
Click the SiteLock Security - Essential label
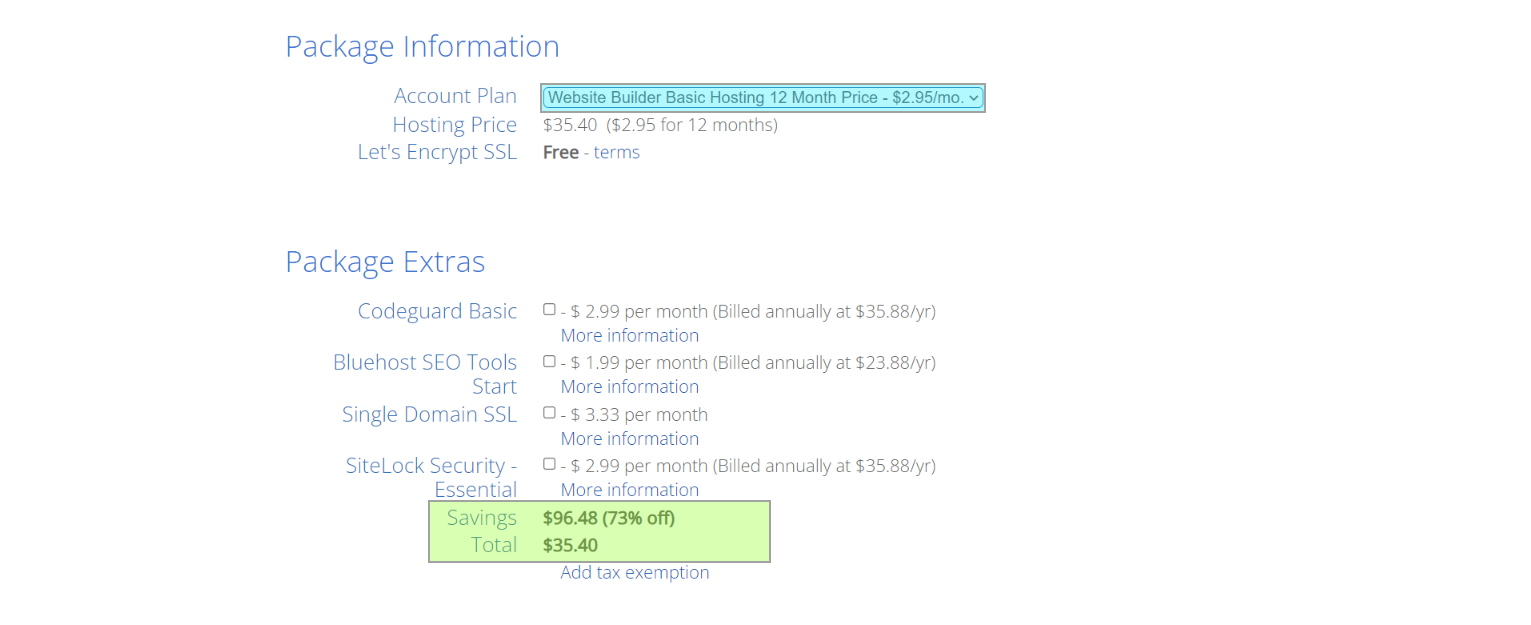431,477
